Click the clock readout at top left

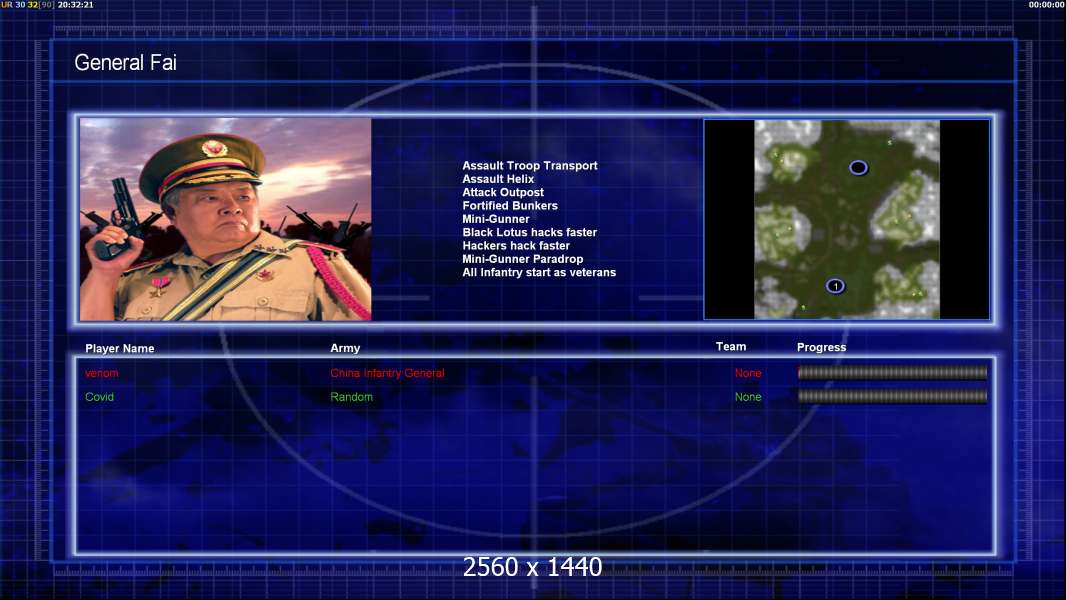pos(75,5)
